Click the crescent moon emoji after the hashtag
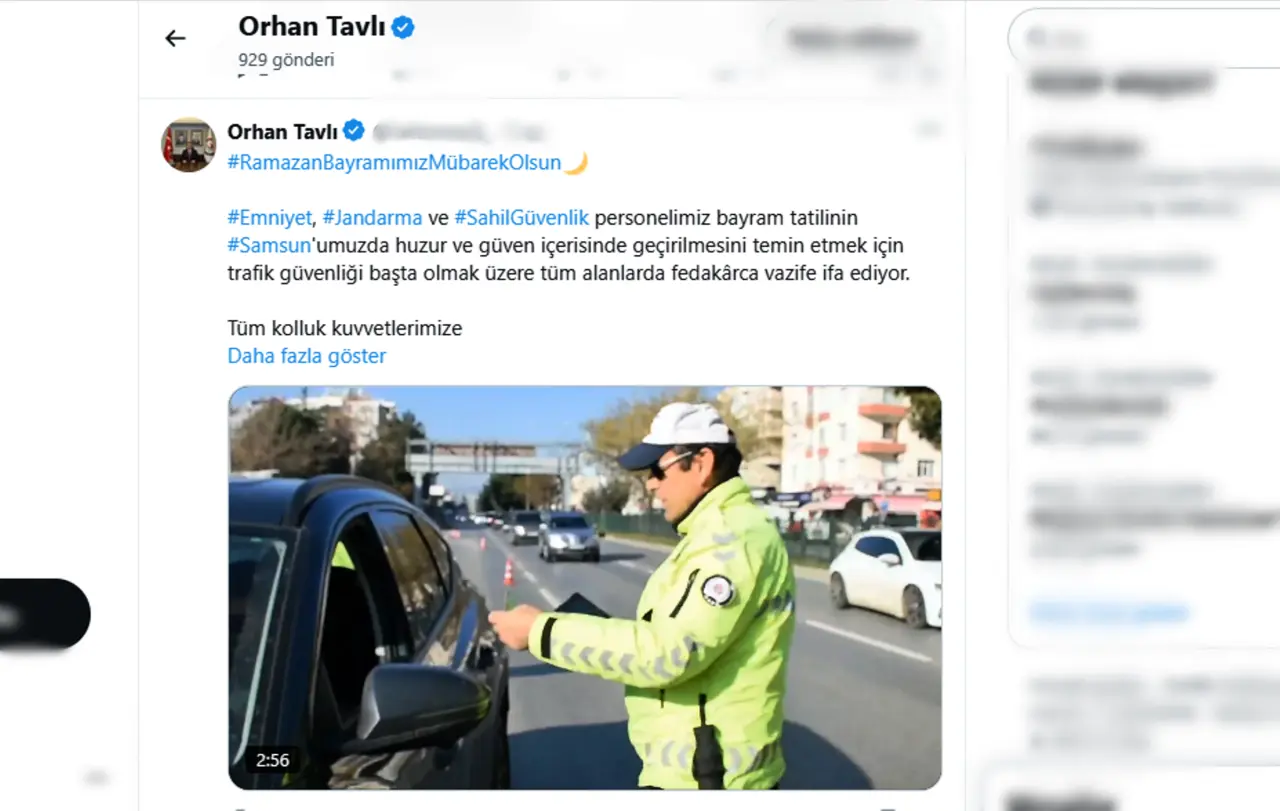Image resolution: width=1280 pixels, height=811 pixels. (x=575, y=163)
